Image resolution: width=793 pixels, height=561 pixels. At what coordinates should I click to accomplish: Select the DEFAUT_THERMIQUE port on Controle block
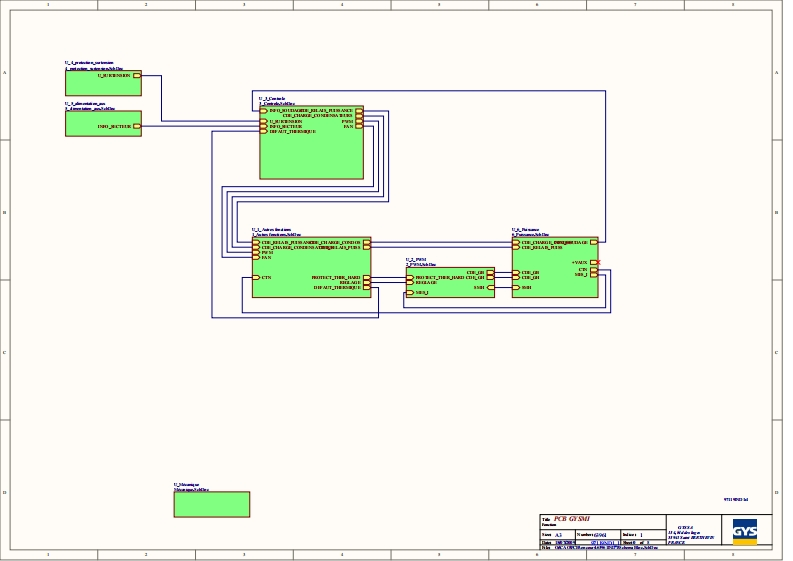coord(264,132)
